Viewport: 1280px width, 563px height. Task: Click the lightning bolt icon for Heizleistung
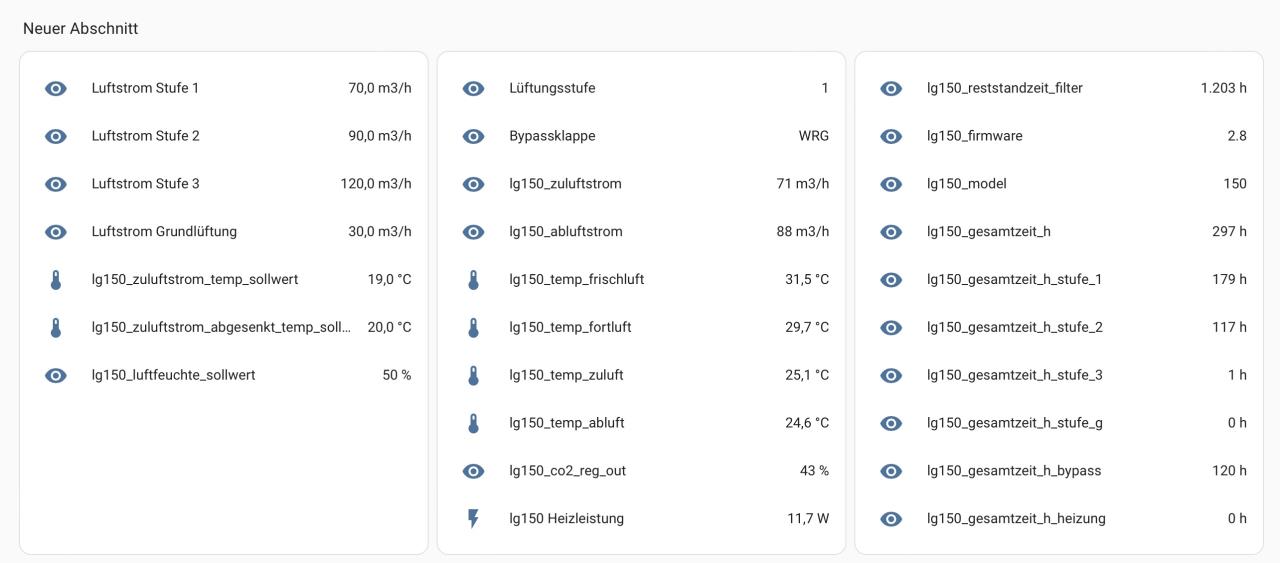tap(474, 519)
